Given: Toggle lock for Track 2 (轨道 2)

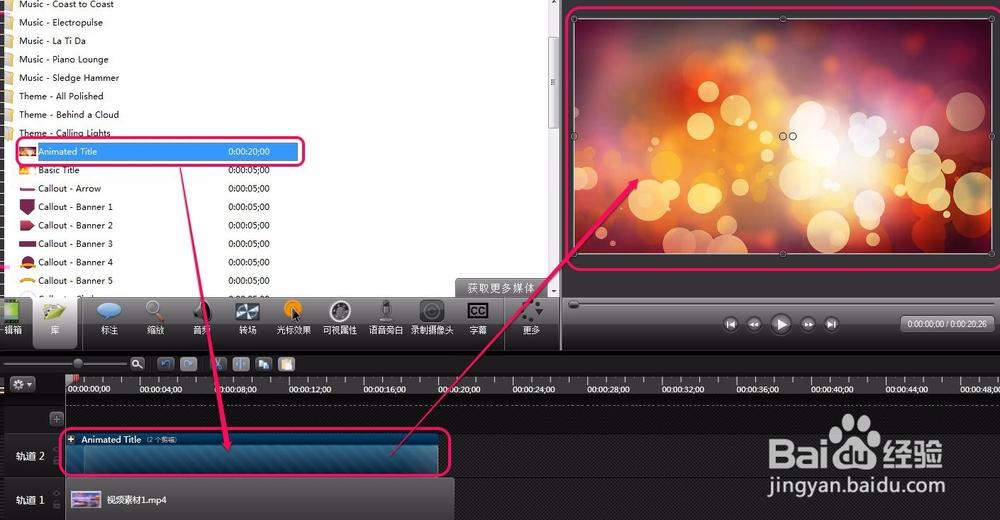Looking at the screenshot, I should [57, 461].
